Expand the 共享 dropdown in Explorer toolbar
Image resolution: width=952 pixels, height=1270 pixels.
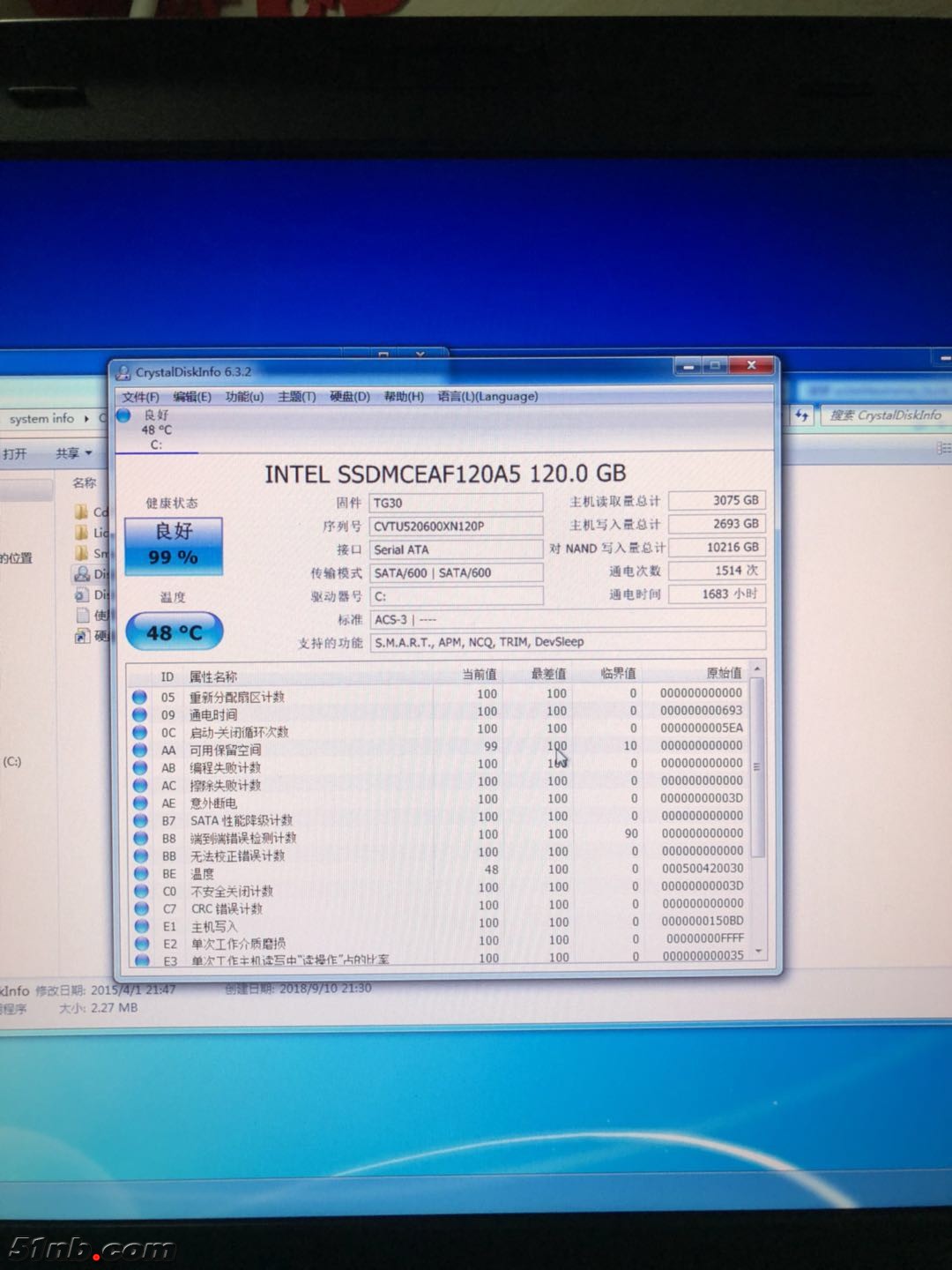tap(75, 453)
